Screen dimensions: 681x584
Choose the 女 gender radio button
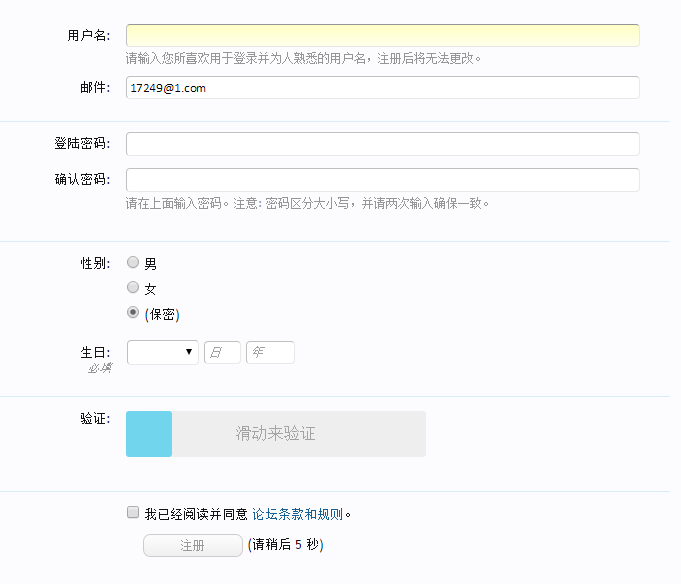pyautogui.click(x=133, y=288)
